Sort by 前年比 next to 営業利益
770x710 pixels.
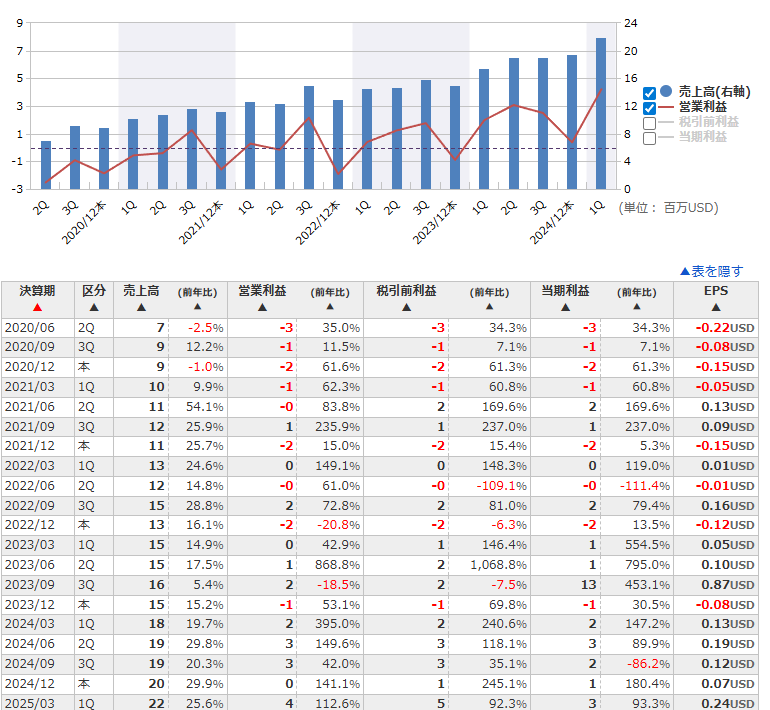pyautogui.click(x=329, y=307)
